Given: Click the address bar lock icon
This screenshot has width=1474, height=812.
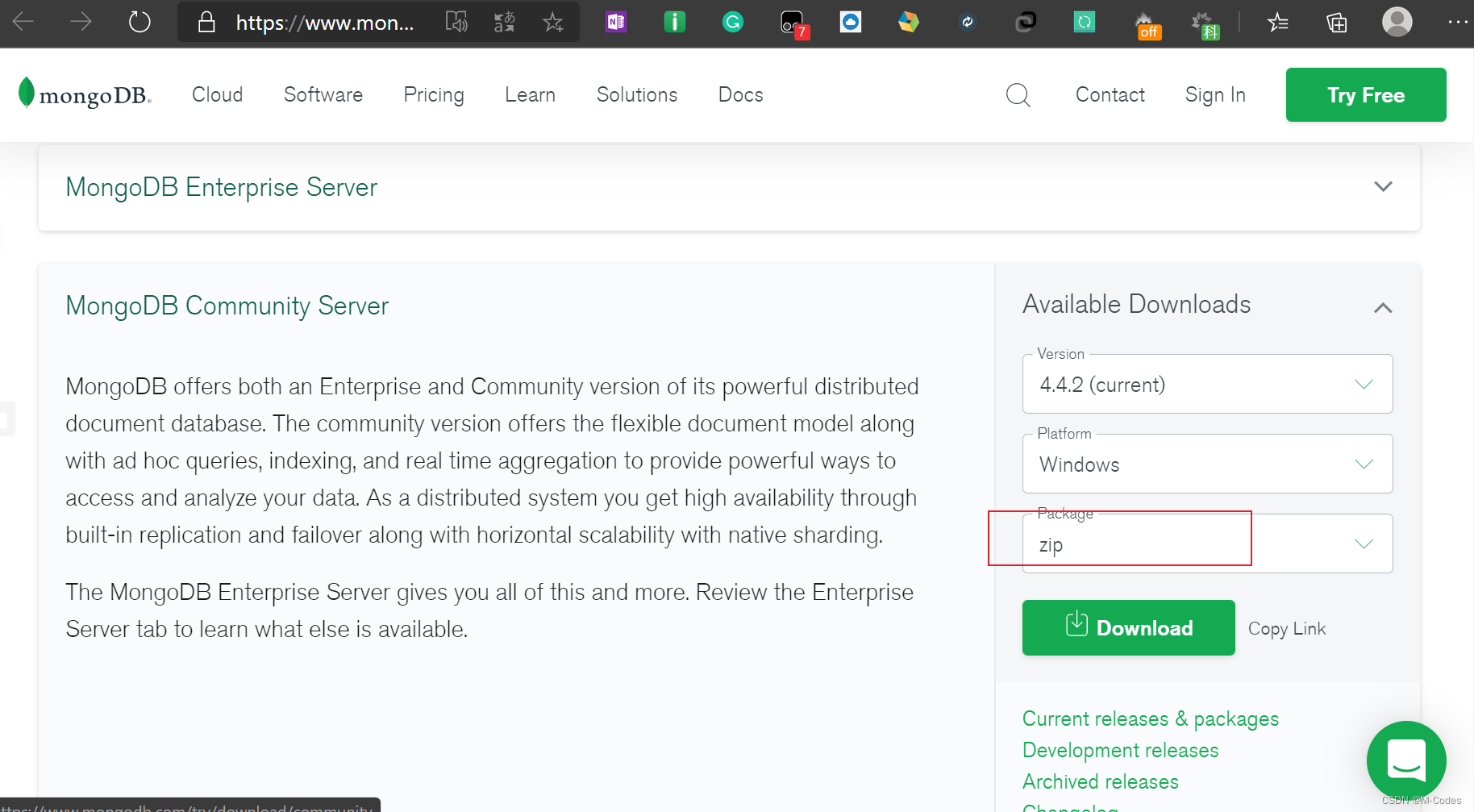Looking at the screenshot, I should [x=206, y=22].
